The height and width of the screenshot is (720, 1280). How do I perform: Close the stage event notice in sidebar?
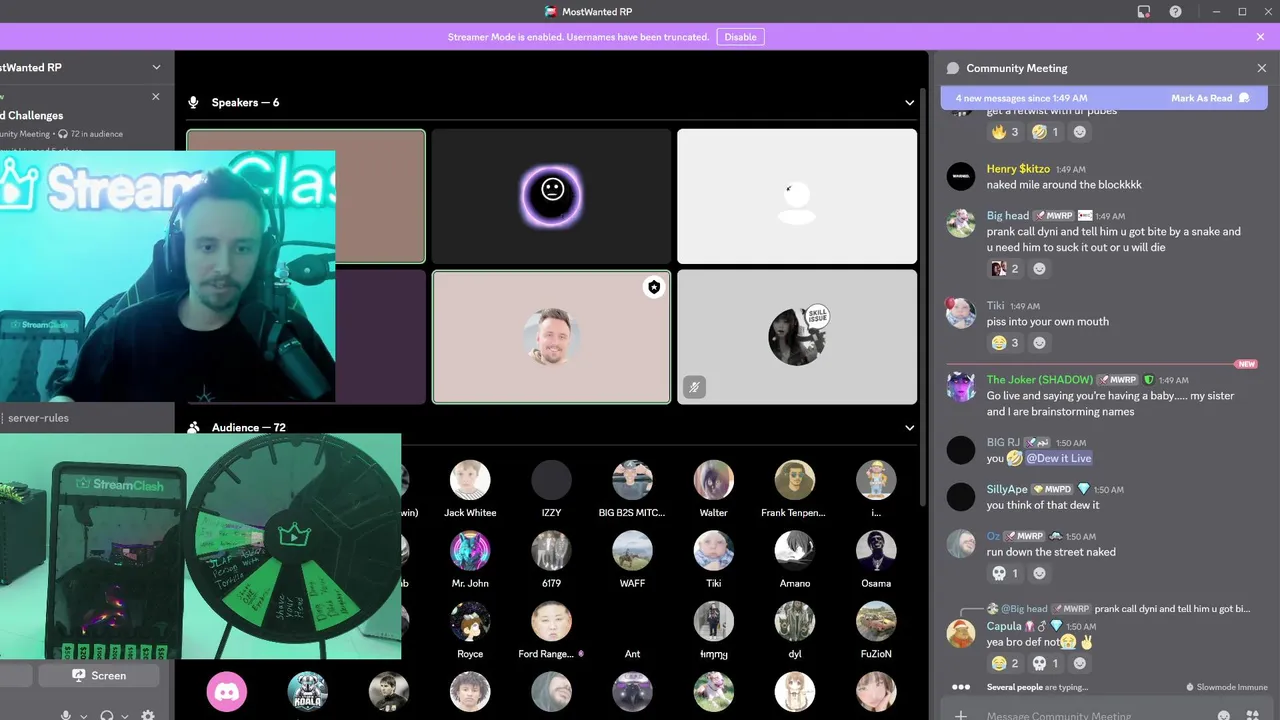click(155, 97)
